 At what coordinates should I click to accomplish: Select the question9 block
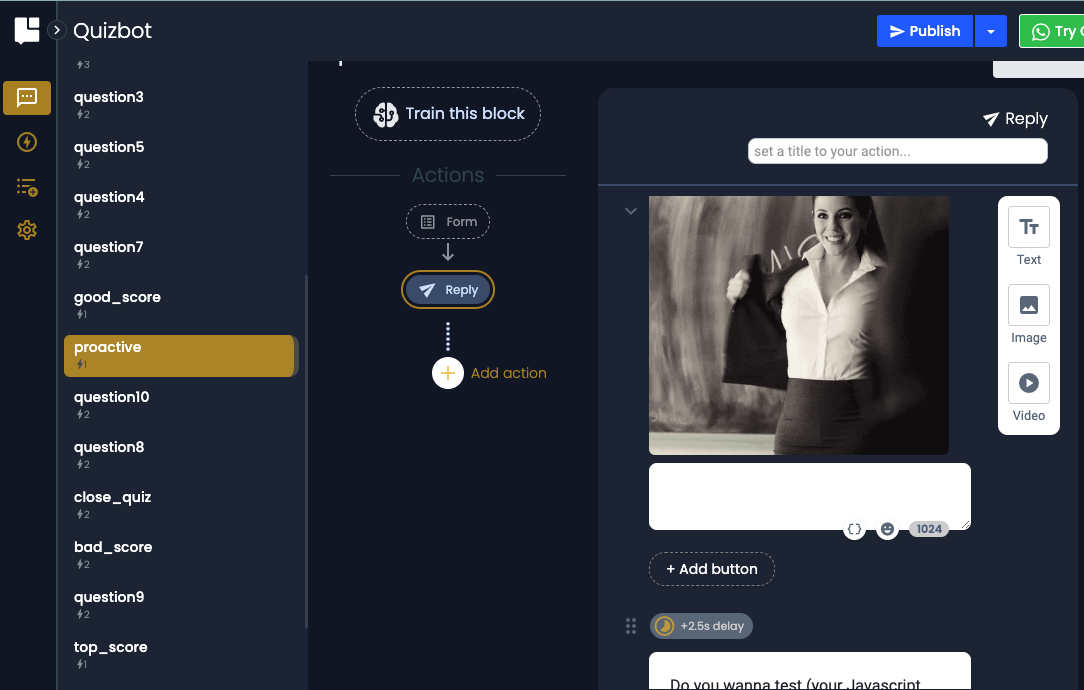pos(180,605)
